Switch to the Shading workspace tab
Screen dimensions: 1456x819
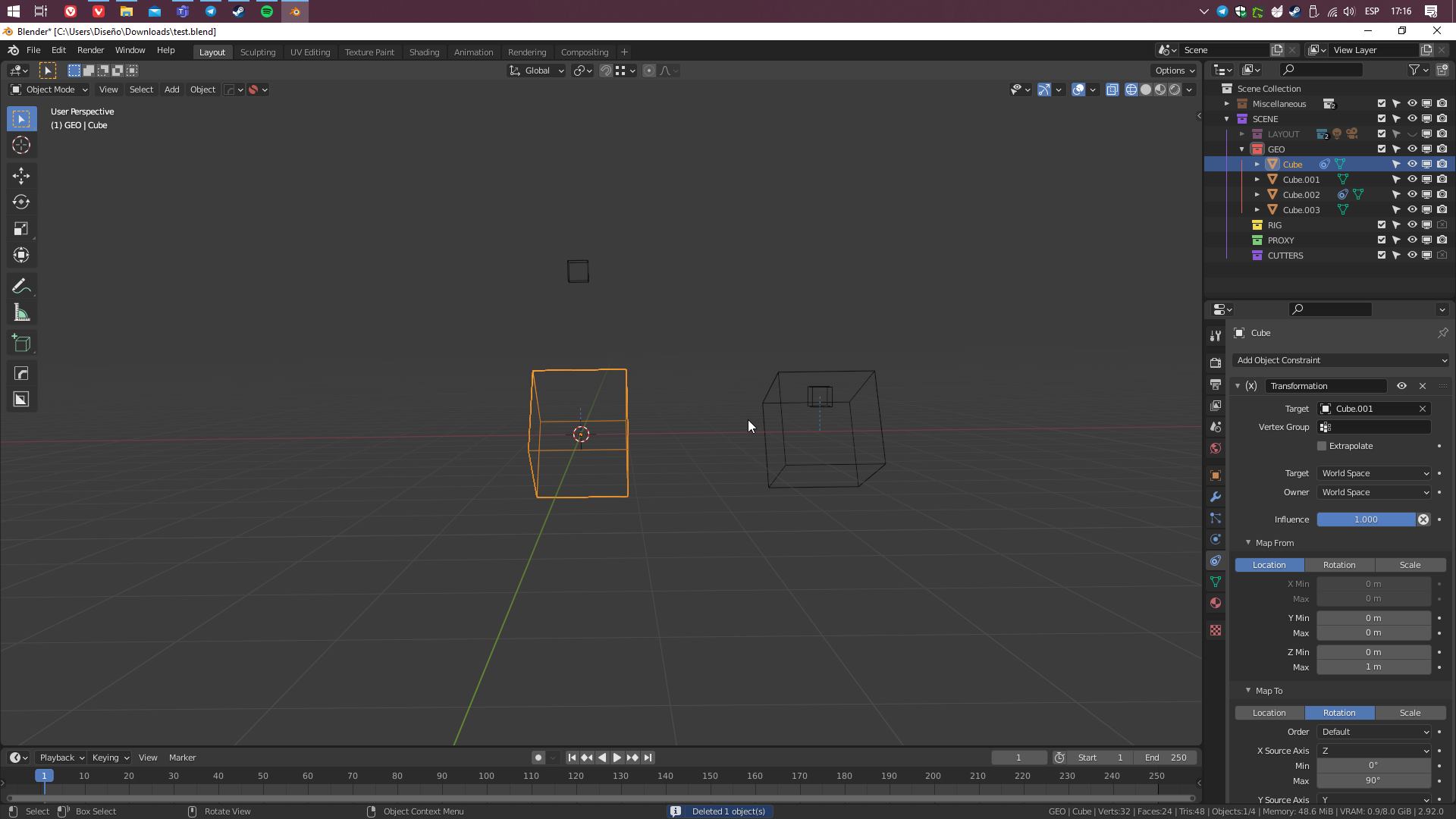click(424, 52)
